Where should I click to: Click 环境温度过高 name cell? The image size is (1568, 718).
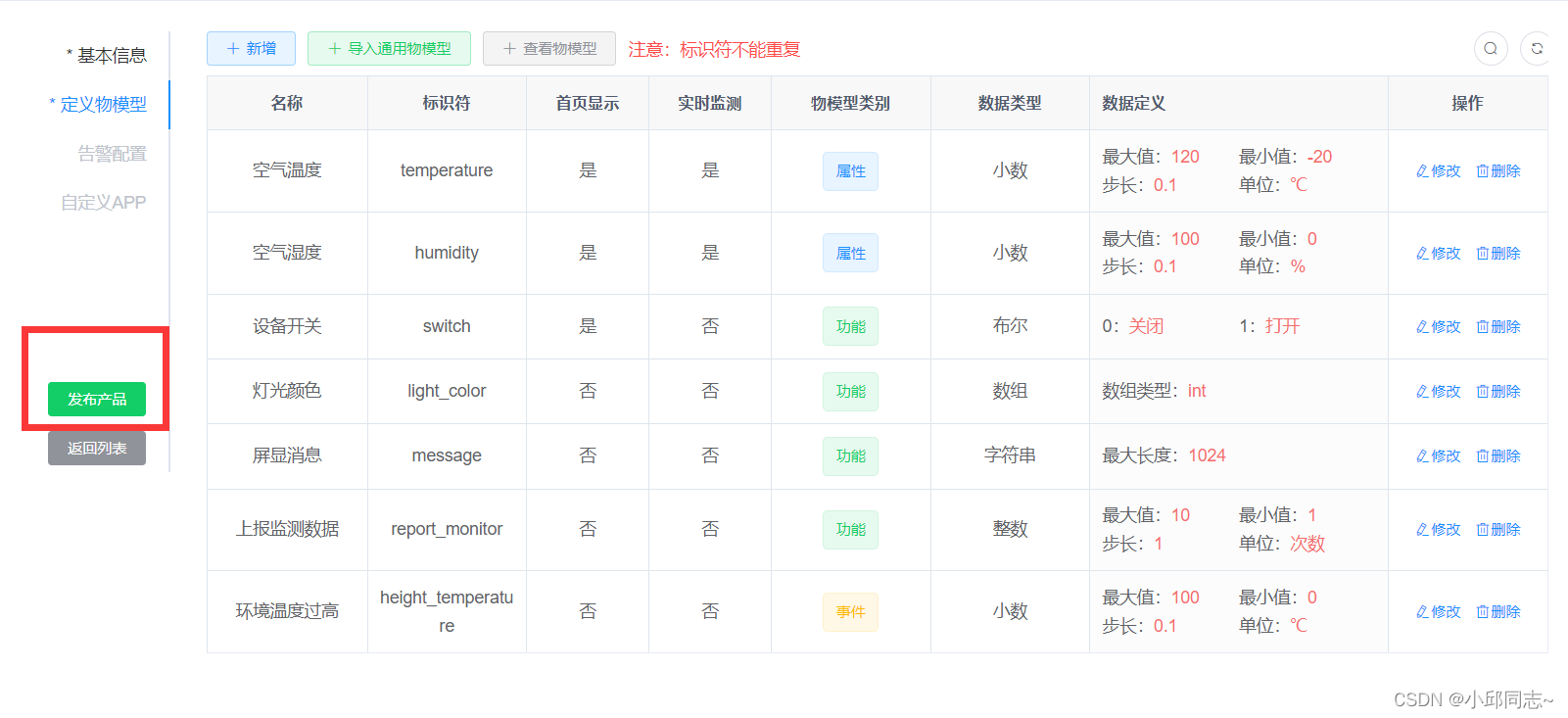point(287,611)
